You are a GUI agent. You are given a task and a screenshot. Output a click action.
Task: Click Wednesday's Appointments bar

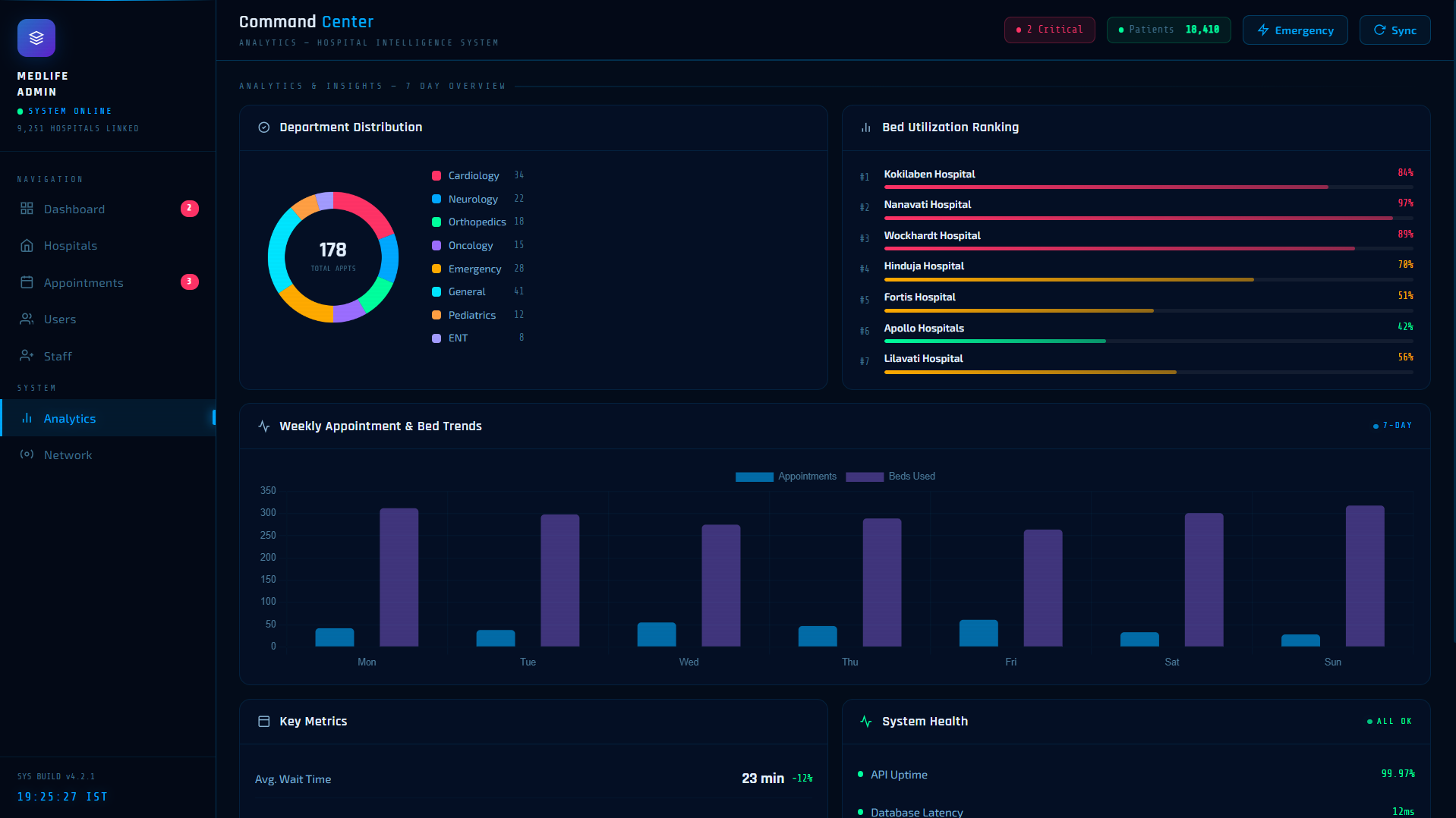point(657,634)
